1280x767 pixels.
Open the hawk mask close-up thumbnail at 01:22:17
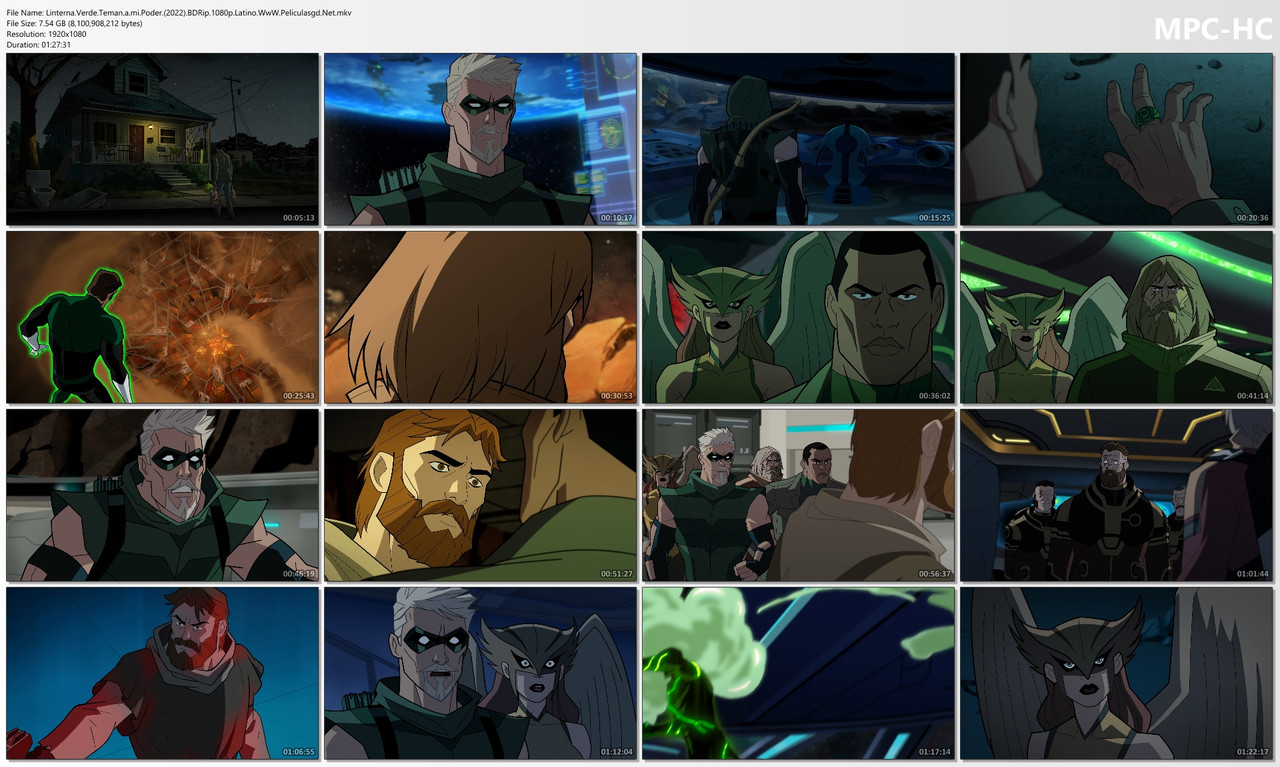point(1116,673)
